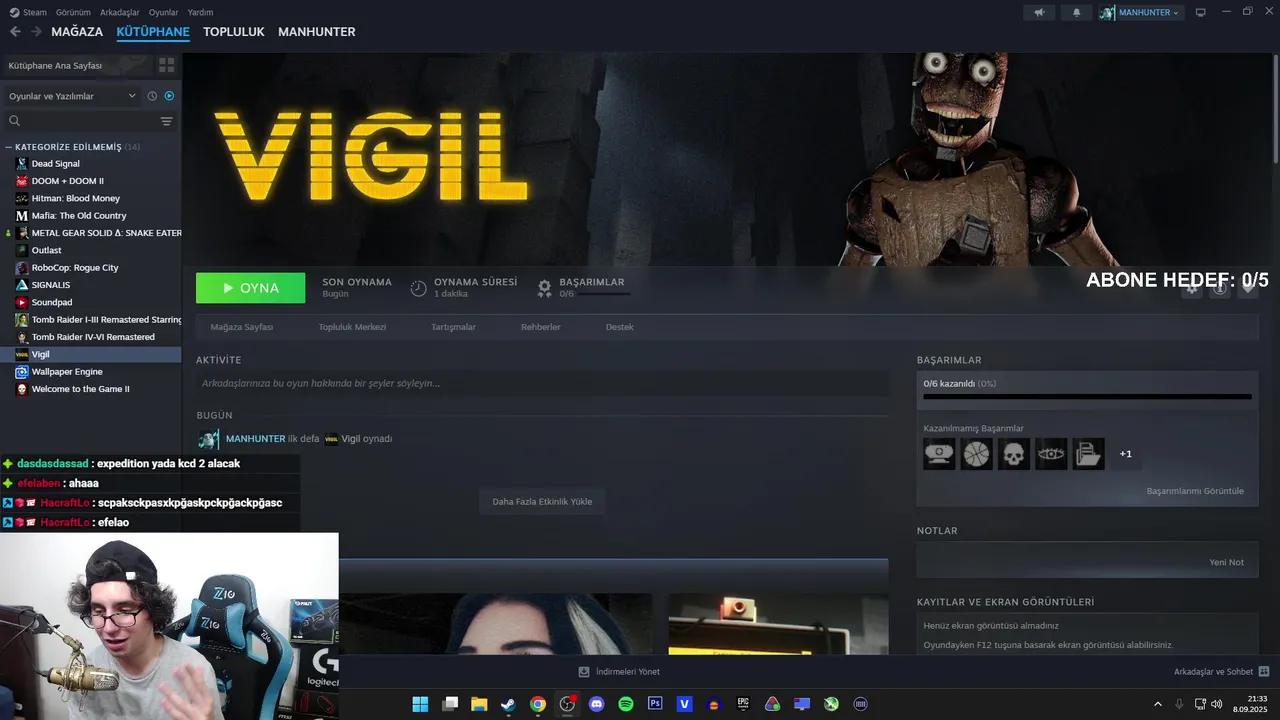Screen dimensions: 1280x720
Task: Open Arkadaşlar menu
Action: 120,12
